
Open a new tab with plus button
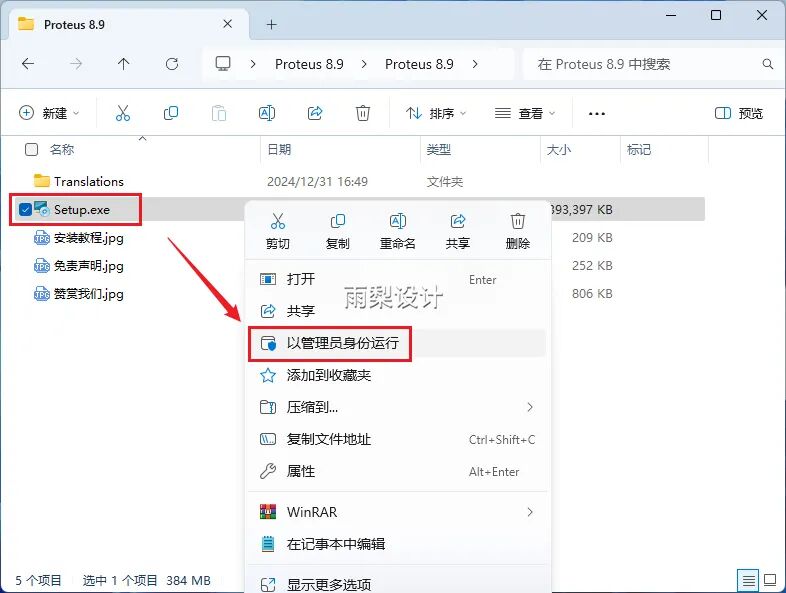(x=271, y=24)
